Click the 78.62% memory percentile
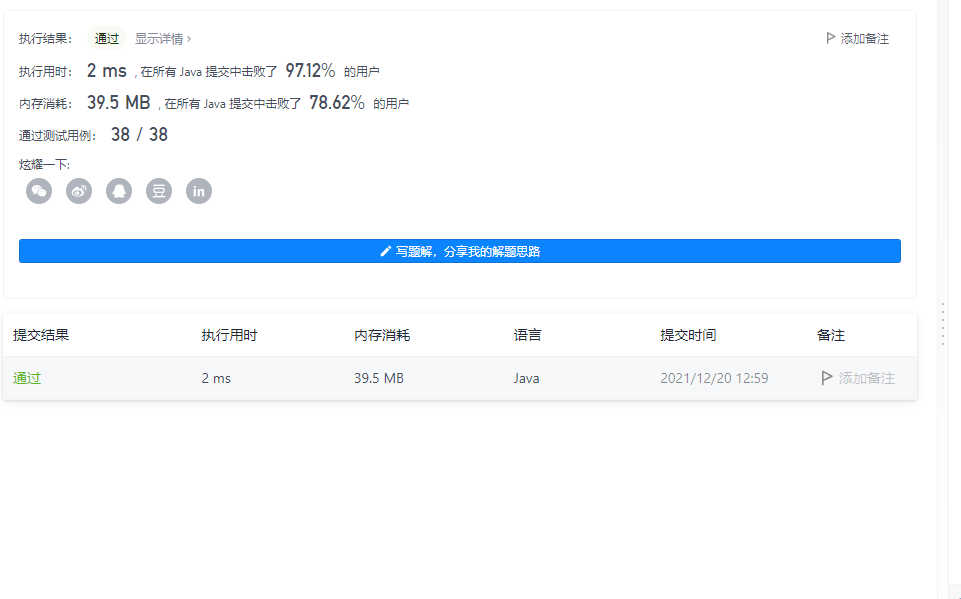Screen dimensions: 961x599 coord(336,103)
